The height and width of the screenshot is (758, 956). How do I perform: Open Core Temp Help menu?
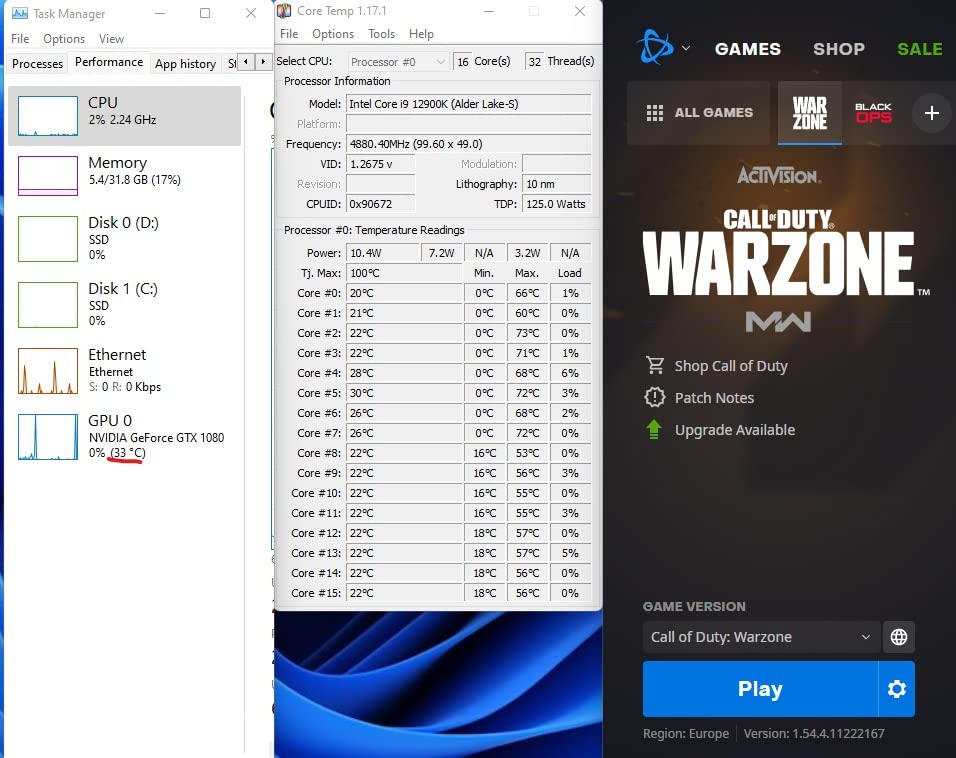pyautogui.click(x=421, y=34)
